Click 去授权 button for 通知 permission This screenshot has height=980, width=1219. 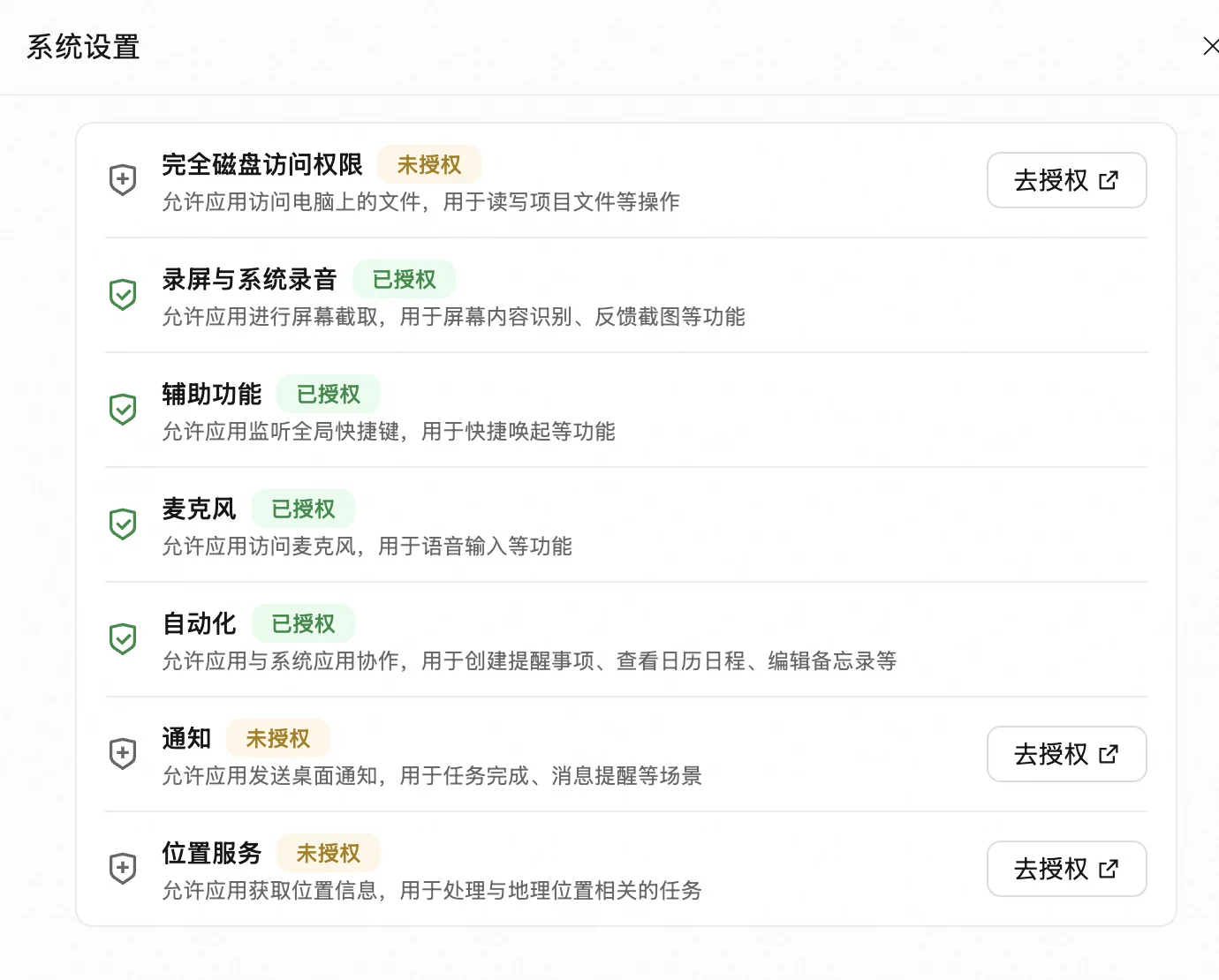click(x=1066, y=754)
